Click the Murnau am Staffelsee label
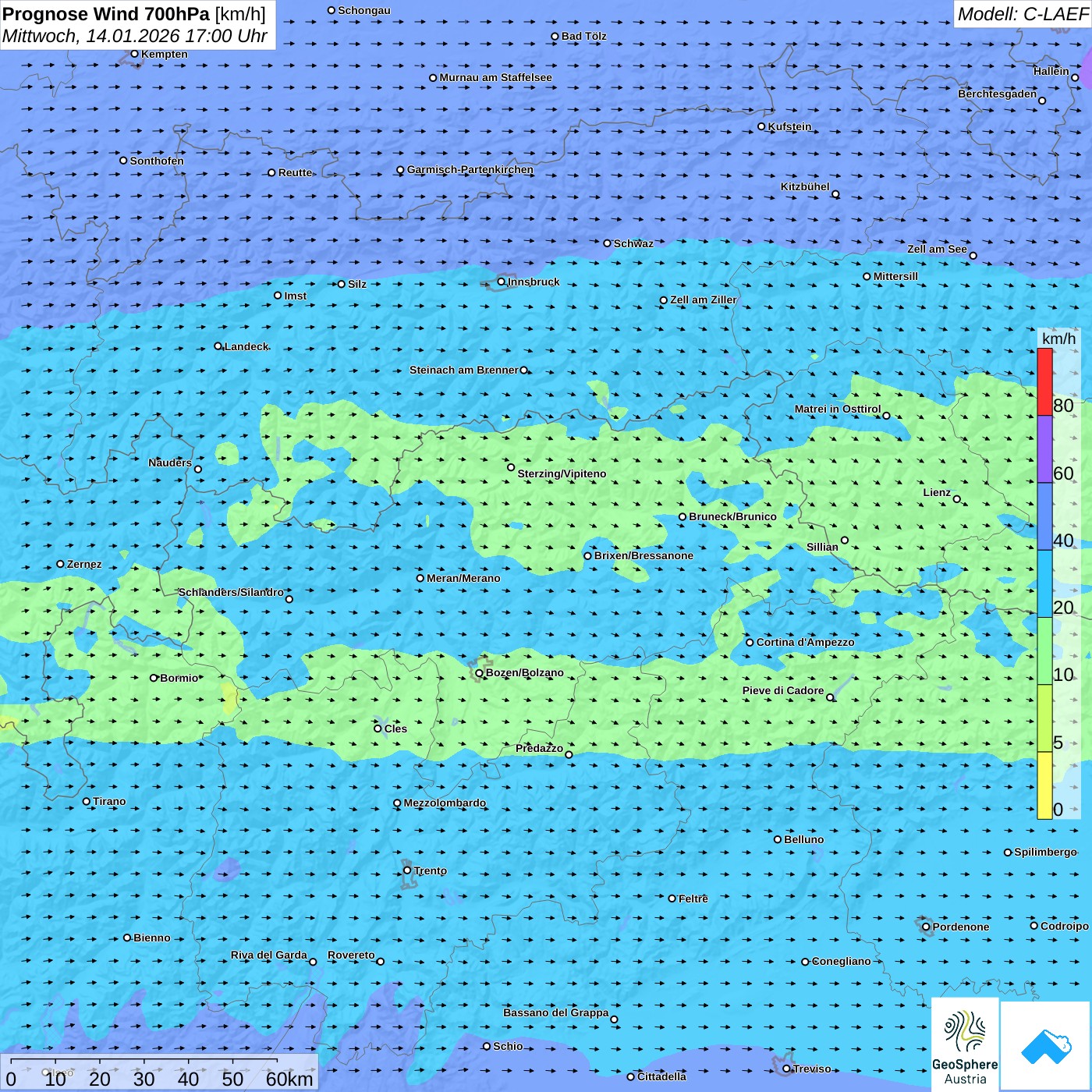 [x=495, y=77]
